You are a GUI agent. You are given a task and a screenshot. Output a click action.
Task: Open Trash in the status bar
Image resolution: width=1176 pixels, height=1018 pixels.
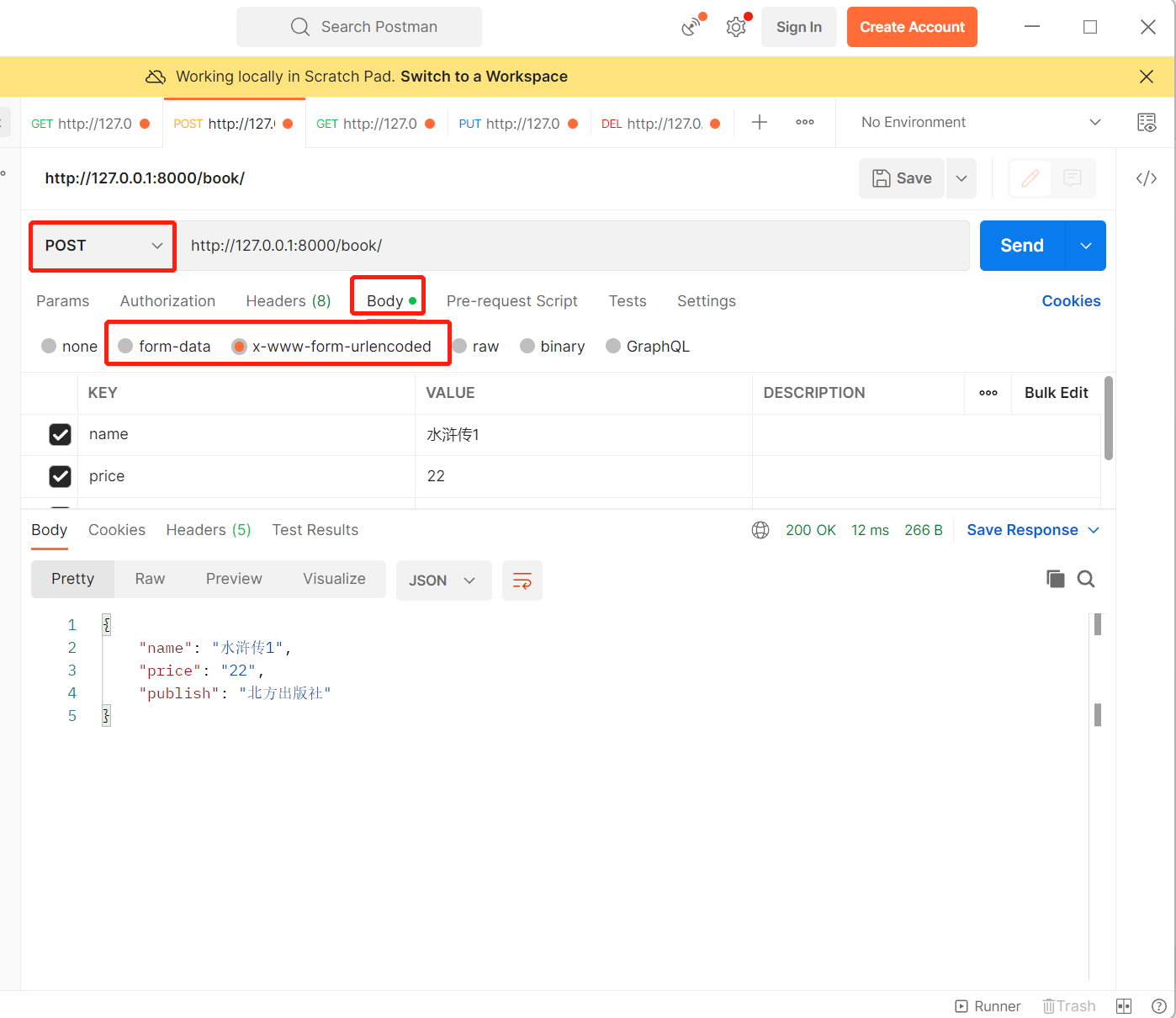[1068, 1006]
